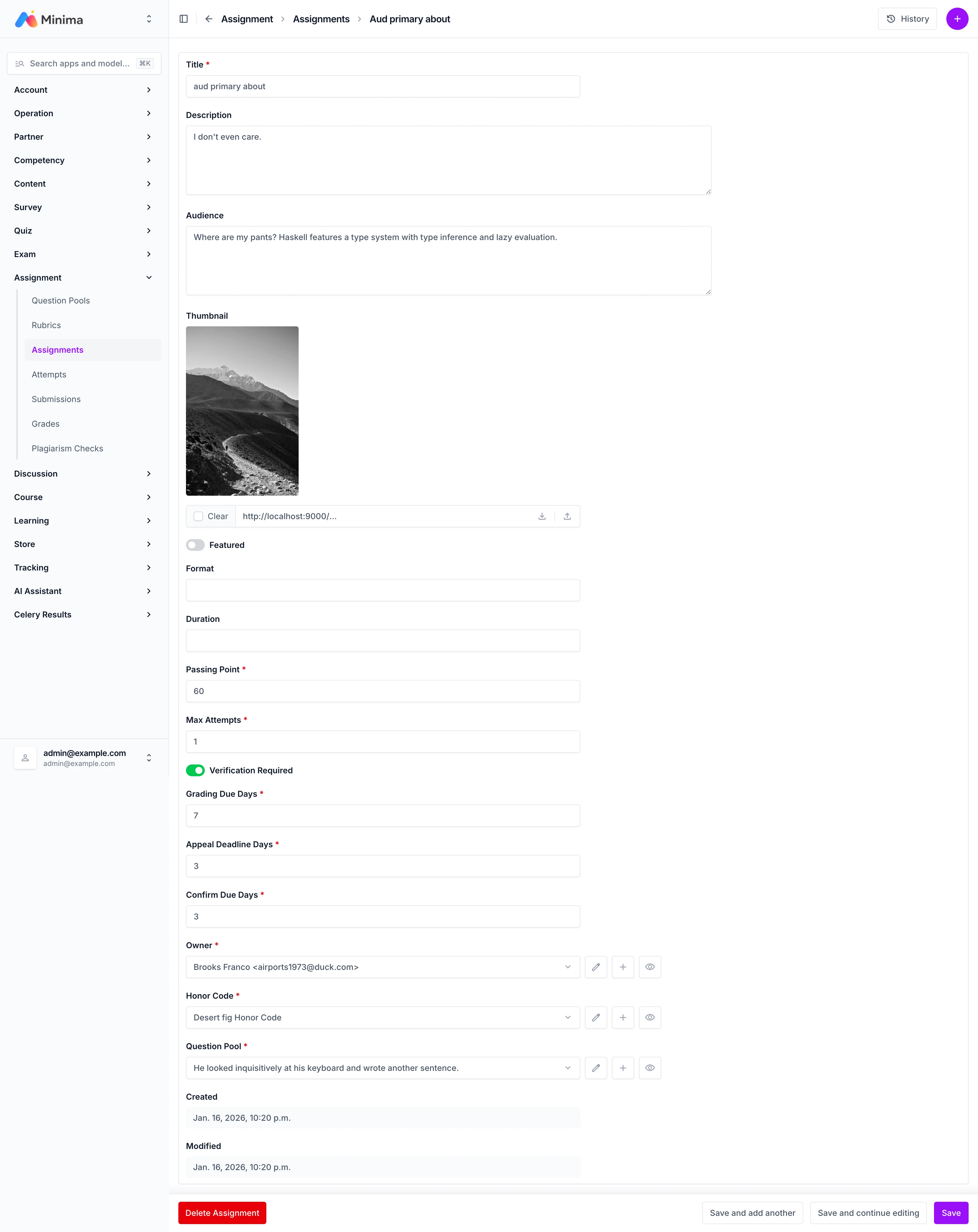Click the purple plus add button
Screen dimensions: 978x1232
pos(957,19)
